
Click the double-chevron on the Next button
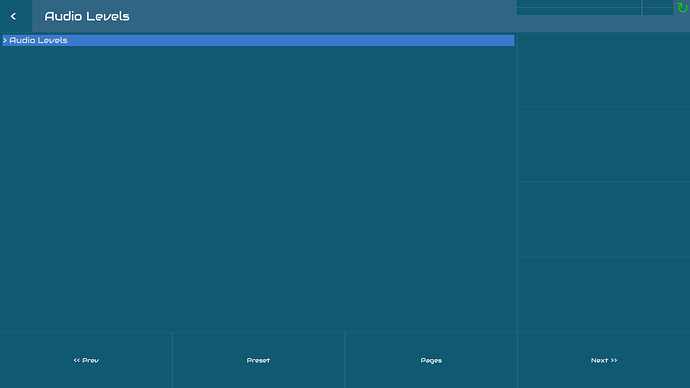pyautogui.click(x=614, y=360)
